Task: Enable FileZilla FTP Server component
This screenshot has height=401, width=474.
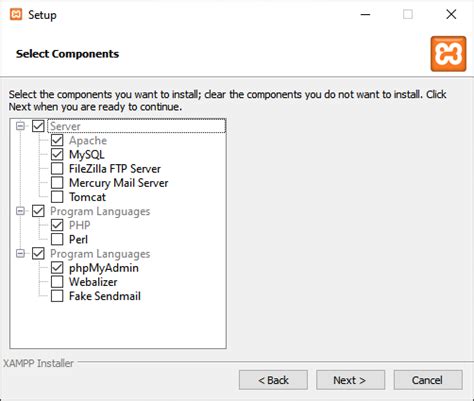Action: 57,168
